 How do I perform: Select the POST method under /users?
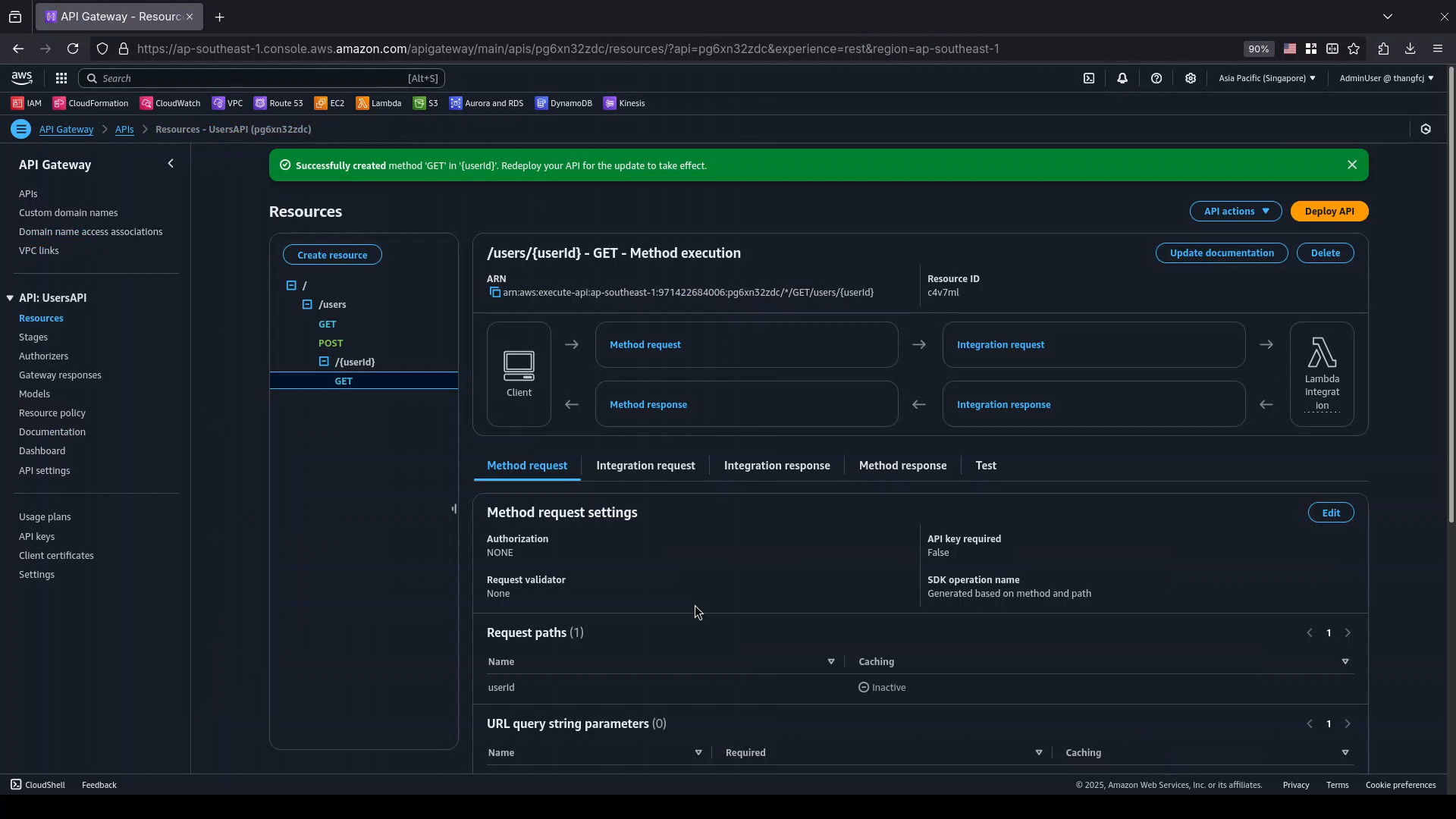(x=331, y=343)
